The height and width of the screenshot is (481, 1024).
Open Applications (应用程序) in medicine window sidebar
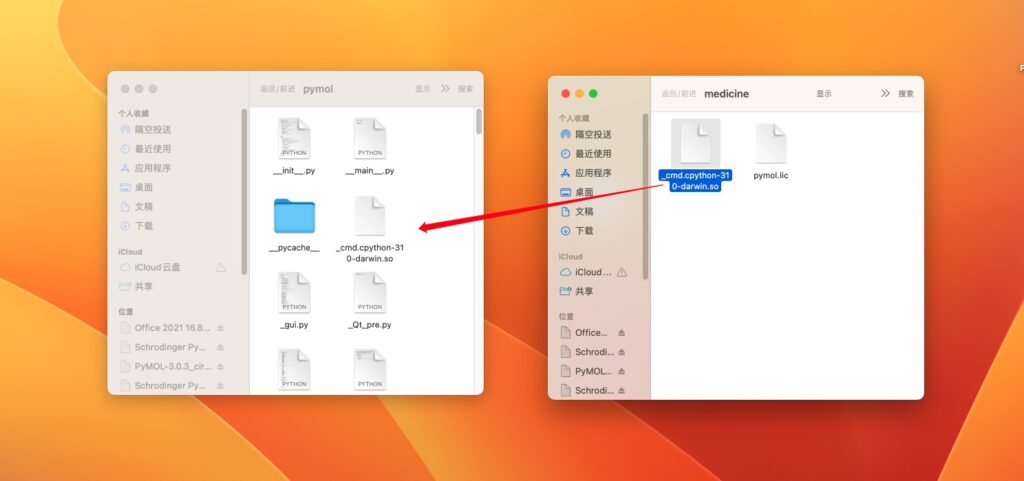(586, 173)
